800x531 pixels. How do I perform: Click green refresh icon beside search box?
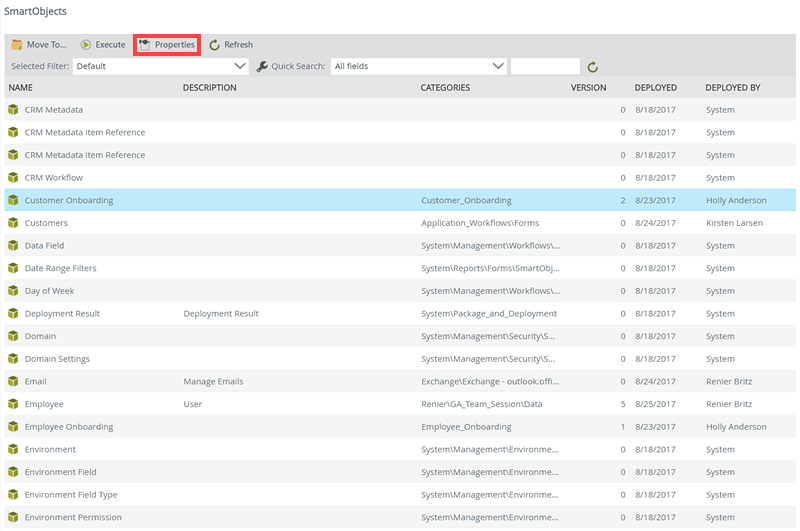tap(593, 67)
